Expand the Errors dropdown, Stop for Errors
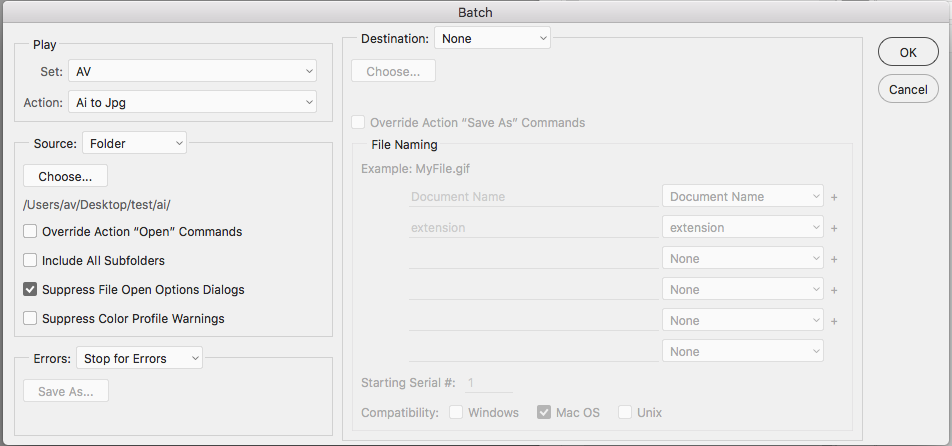 (139, 358)
